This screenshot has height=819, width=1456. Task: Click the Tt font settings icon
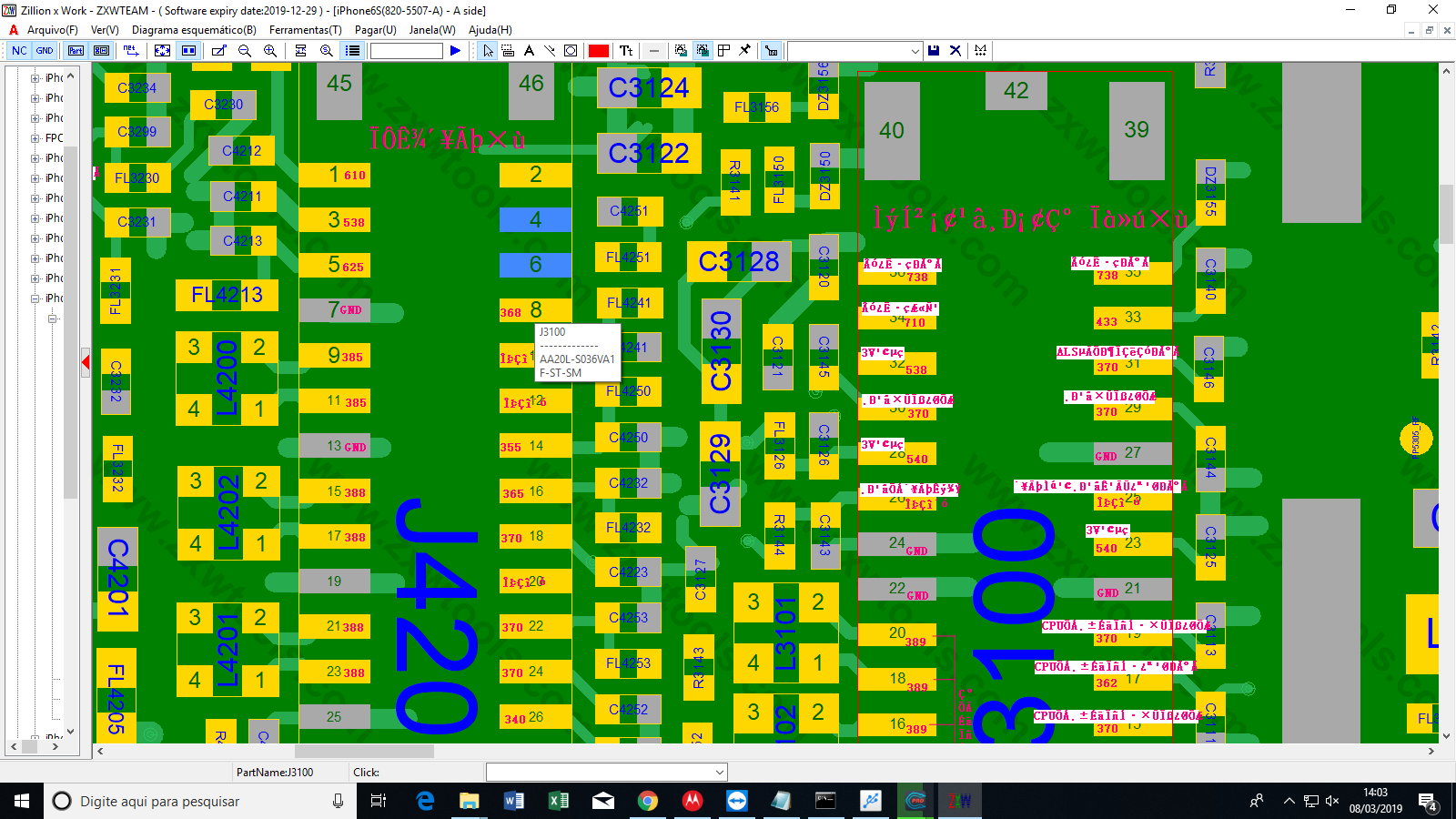click(x=626, y=51)
